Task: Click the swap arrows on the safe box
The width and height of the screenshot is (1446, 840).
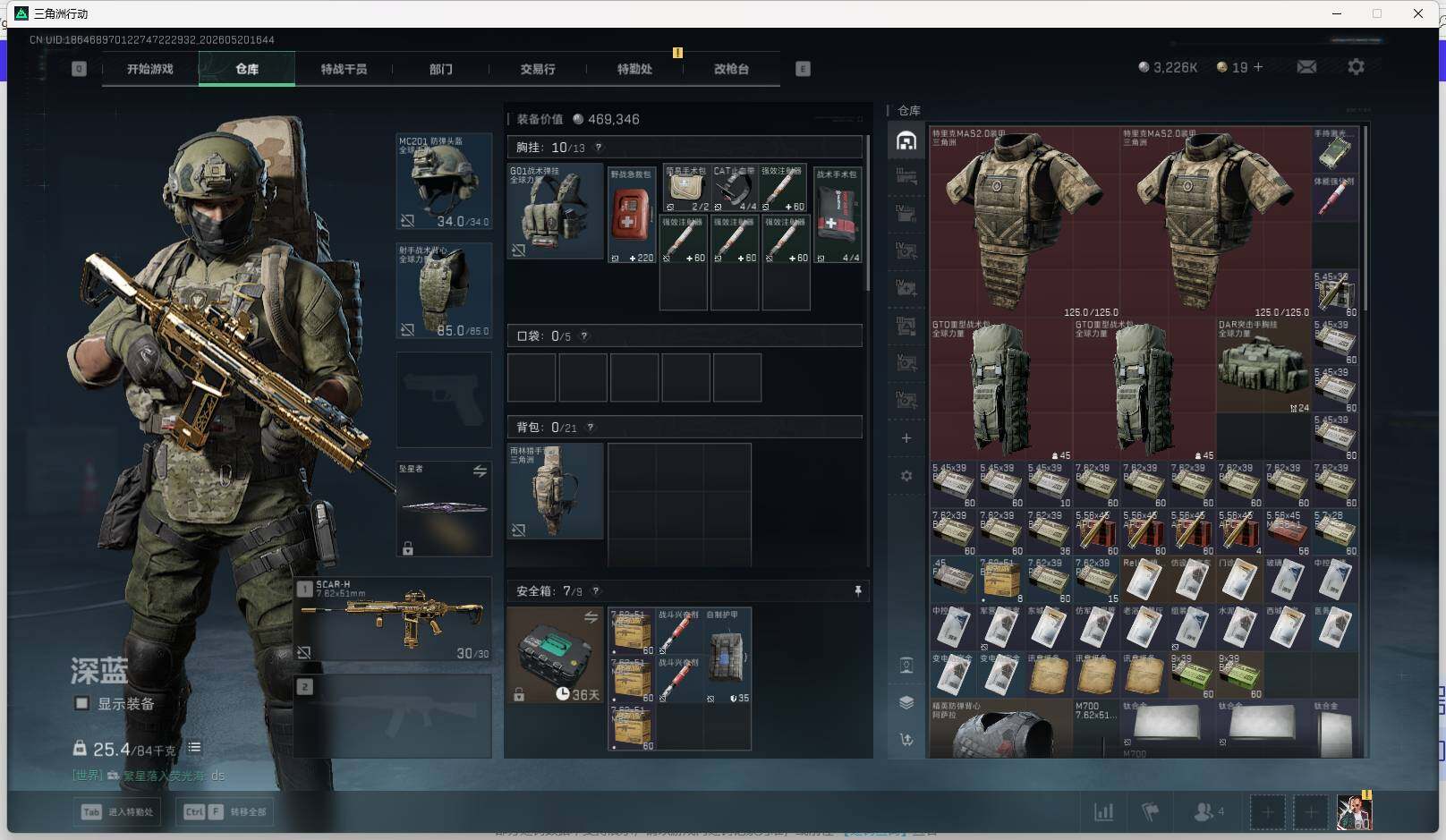Action: point(591,617)
